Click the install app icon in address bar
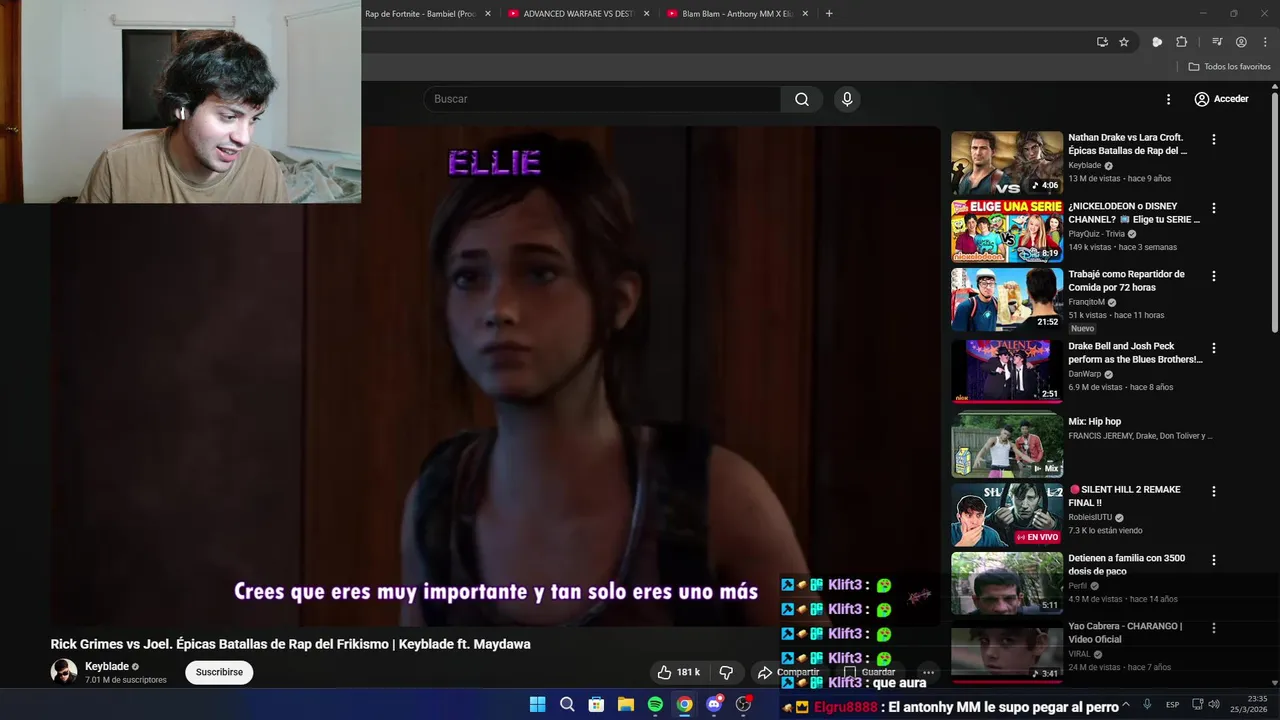 pos(1102,42)
